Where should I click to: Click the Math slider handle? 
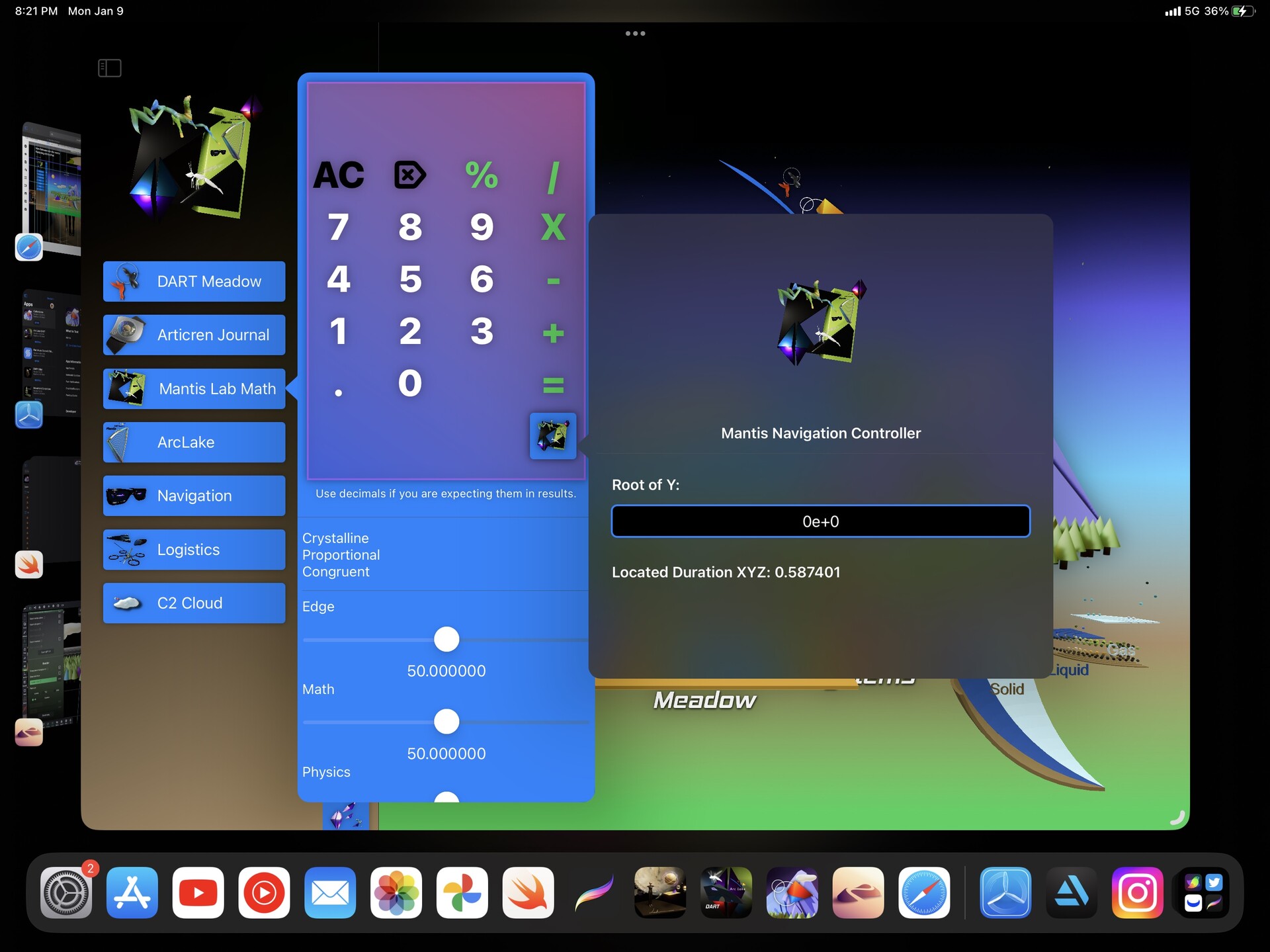(446, 721)
